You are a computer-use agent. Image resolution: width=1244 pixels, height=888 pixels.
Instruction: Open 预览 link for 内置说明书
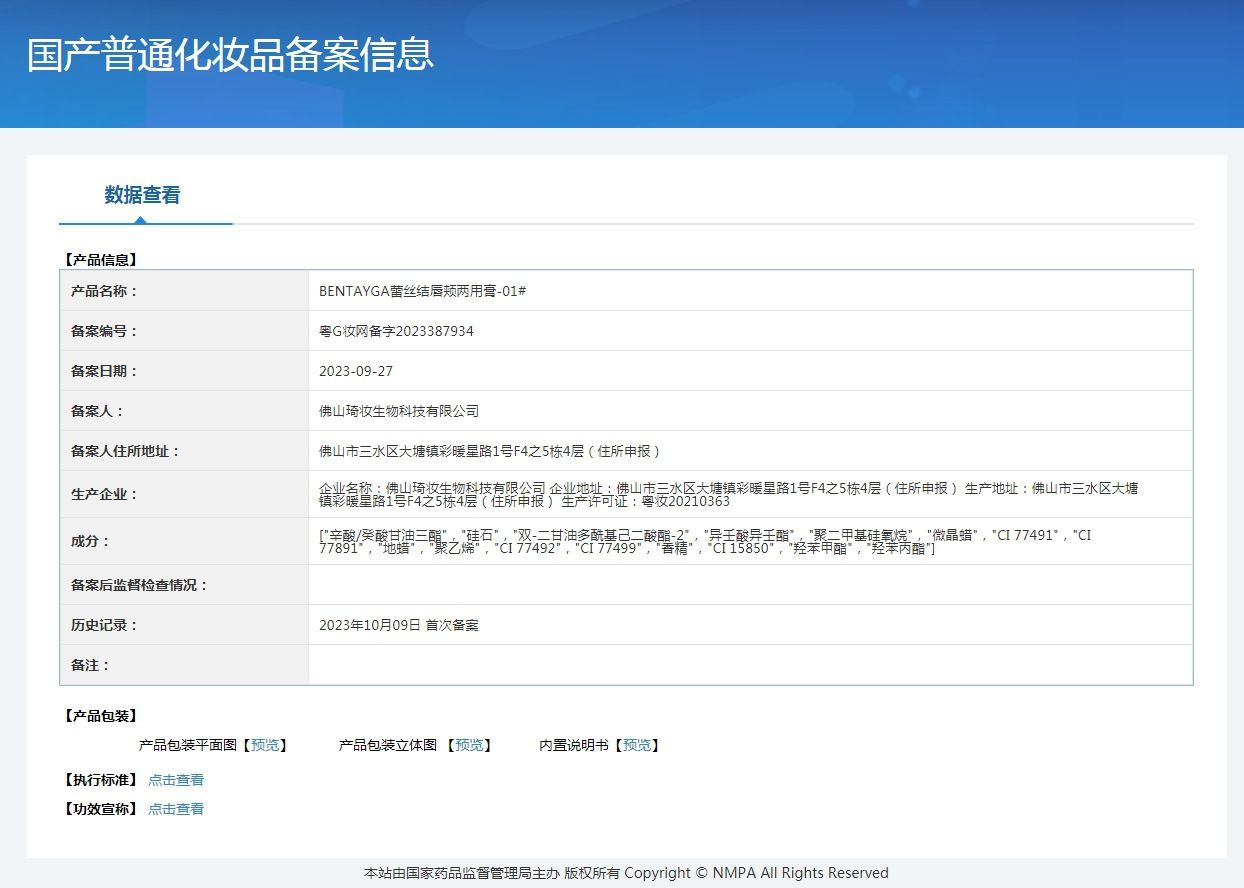pos(637,745)
